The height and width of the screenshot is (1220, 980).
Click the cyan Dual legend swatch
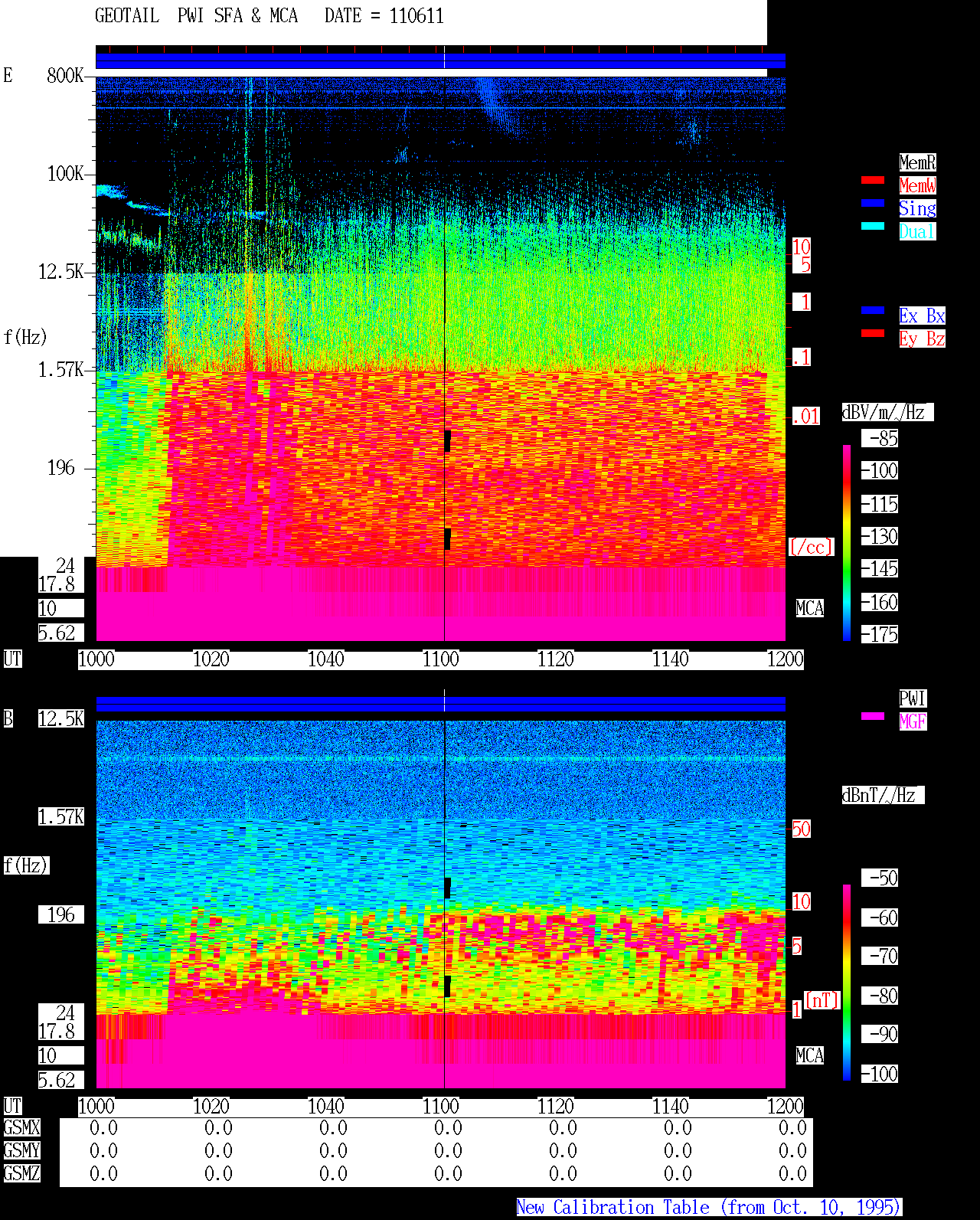873,226
